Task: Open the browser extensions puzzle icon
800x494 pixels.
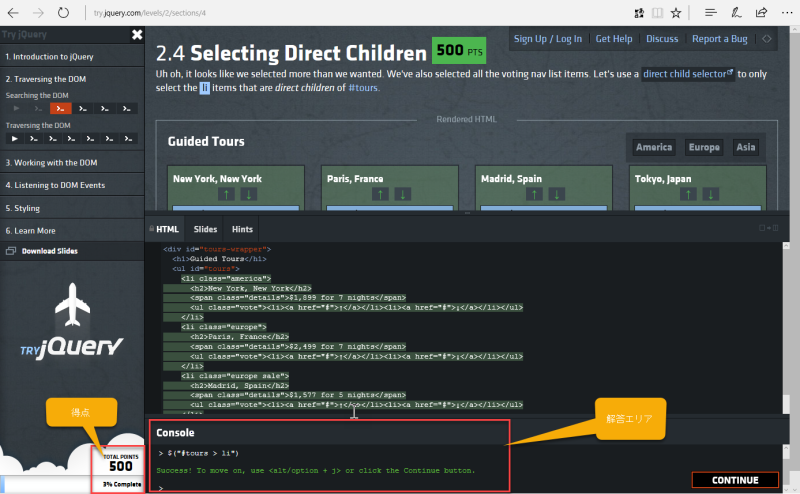Action: [639, 13]
